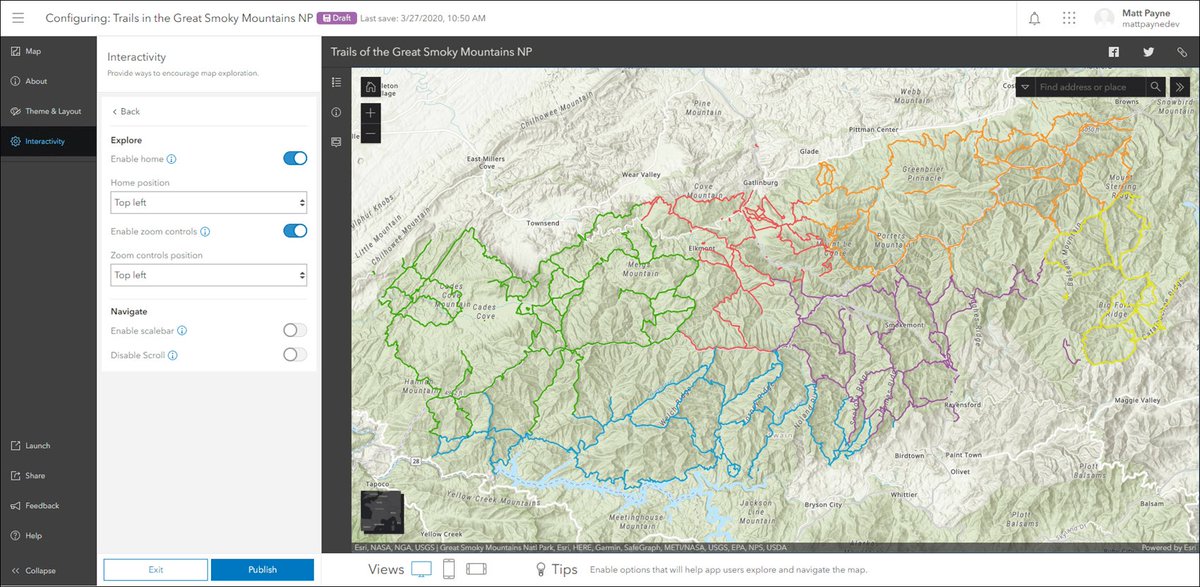Open the hamburger menu

pyautogui.click(x=18, y=18)
